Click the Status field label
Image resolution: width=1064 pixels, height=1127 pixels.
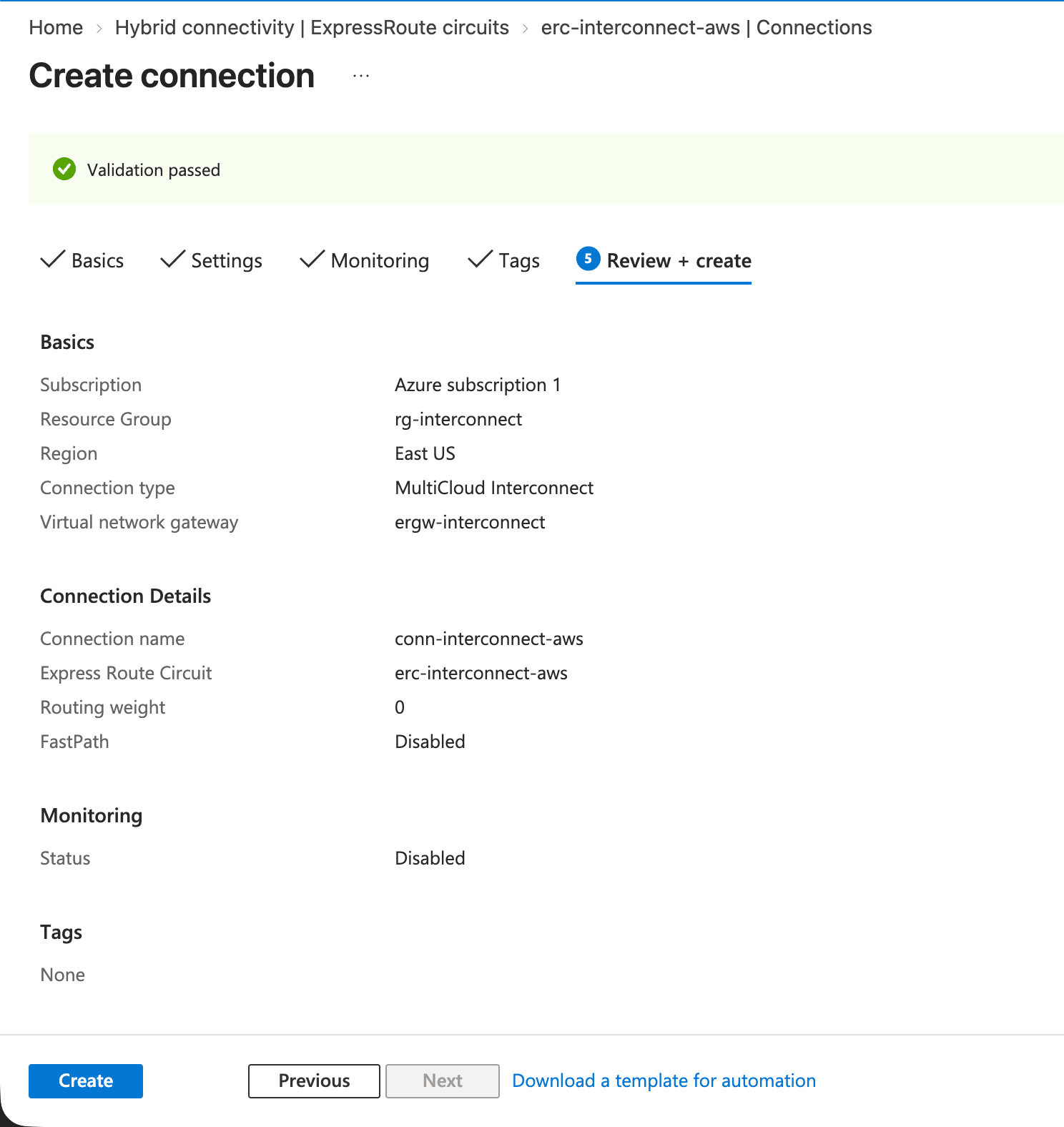click(65, 858)
